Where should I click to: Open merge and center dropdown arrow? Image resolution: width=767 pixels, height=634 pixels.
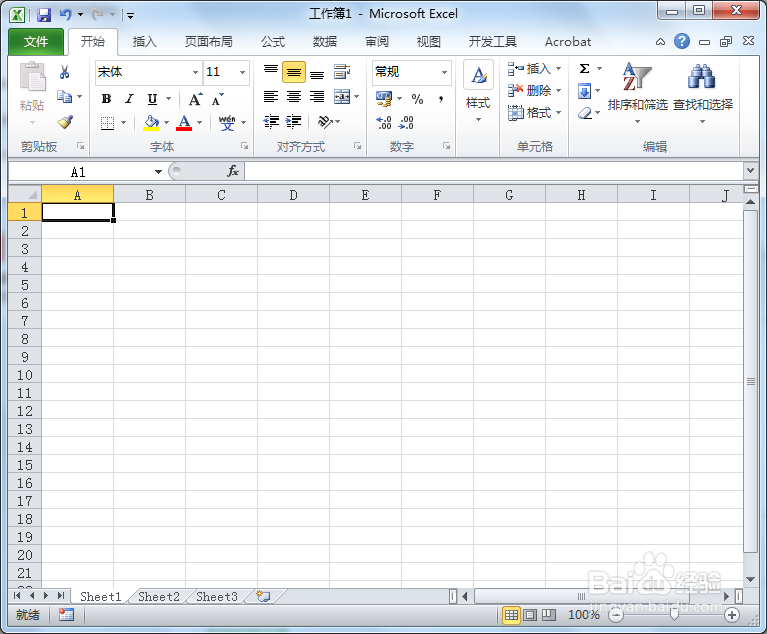356,97
